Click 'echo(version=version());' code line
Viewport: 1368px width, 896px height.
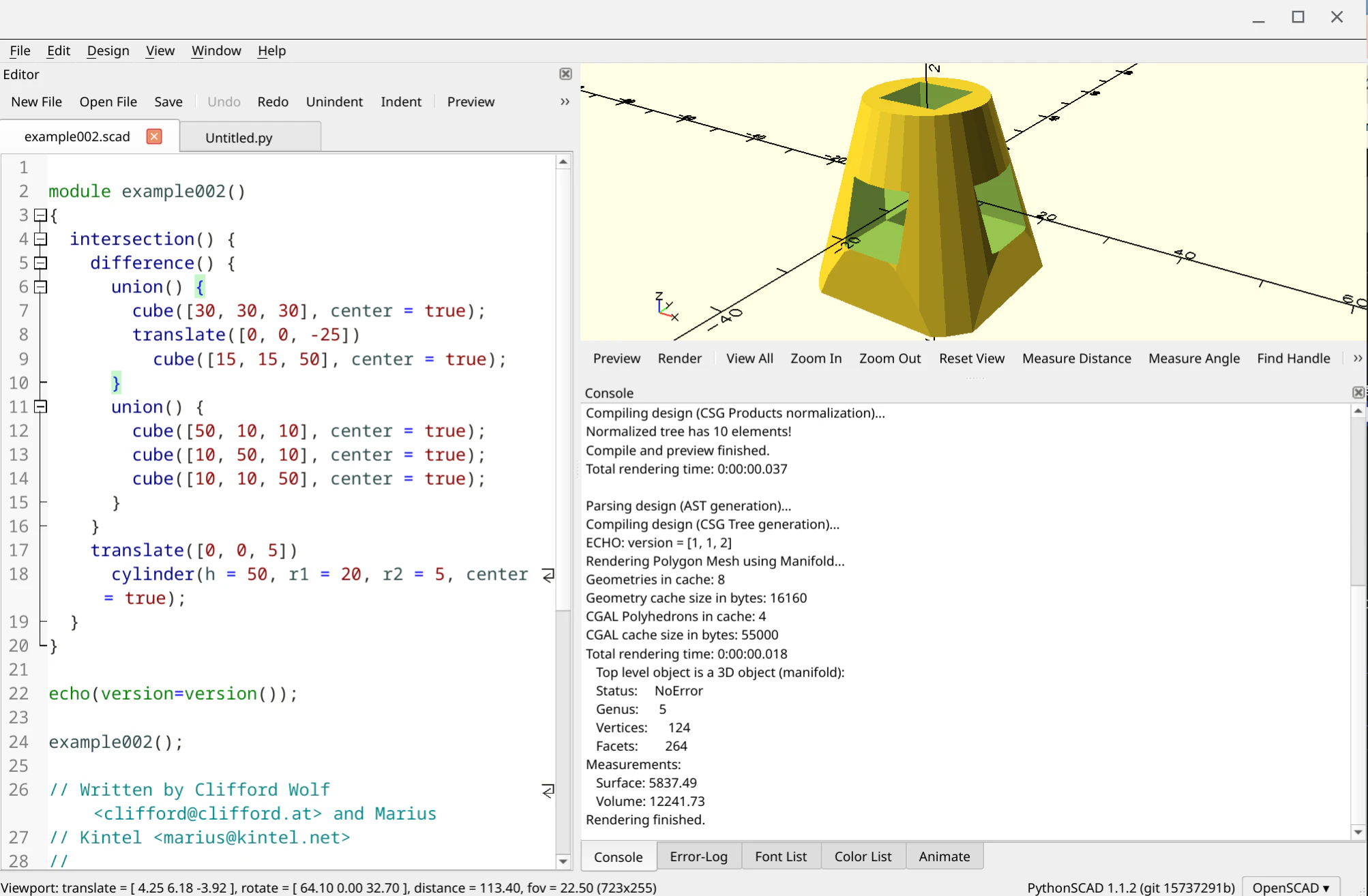tap(173, 693)
